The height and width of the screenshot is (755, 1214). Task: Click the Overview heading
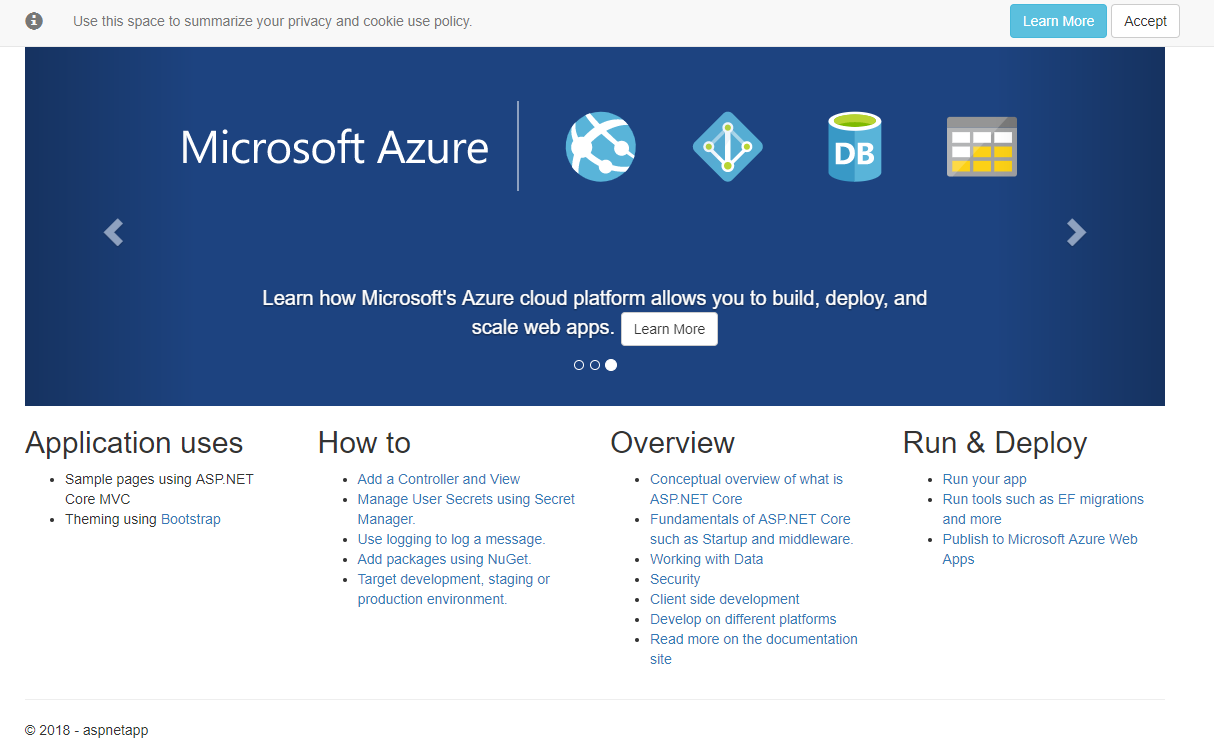[673, 443]
